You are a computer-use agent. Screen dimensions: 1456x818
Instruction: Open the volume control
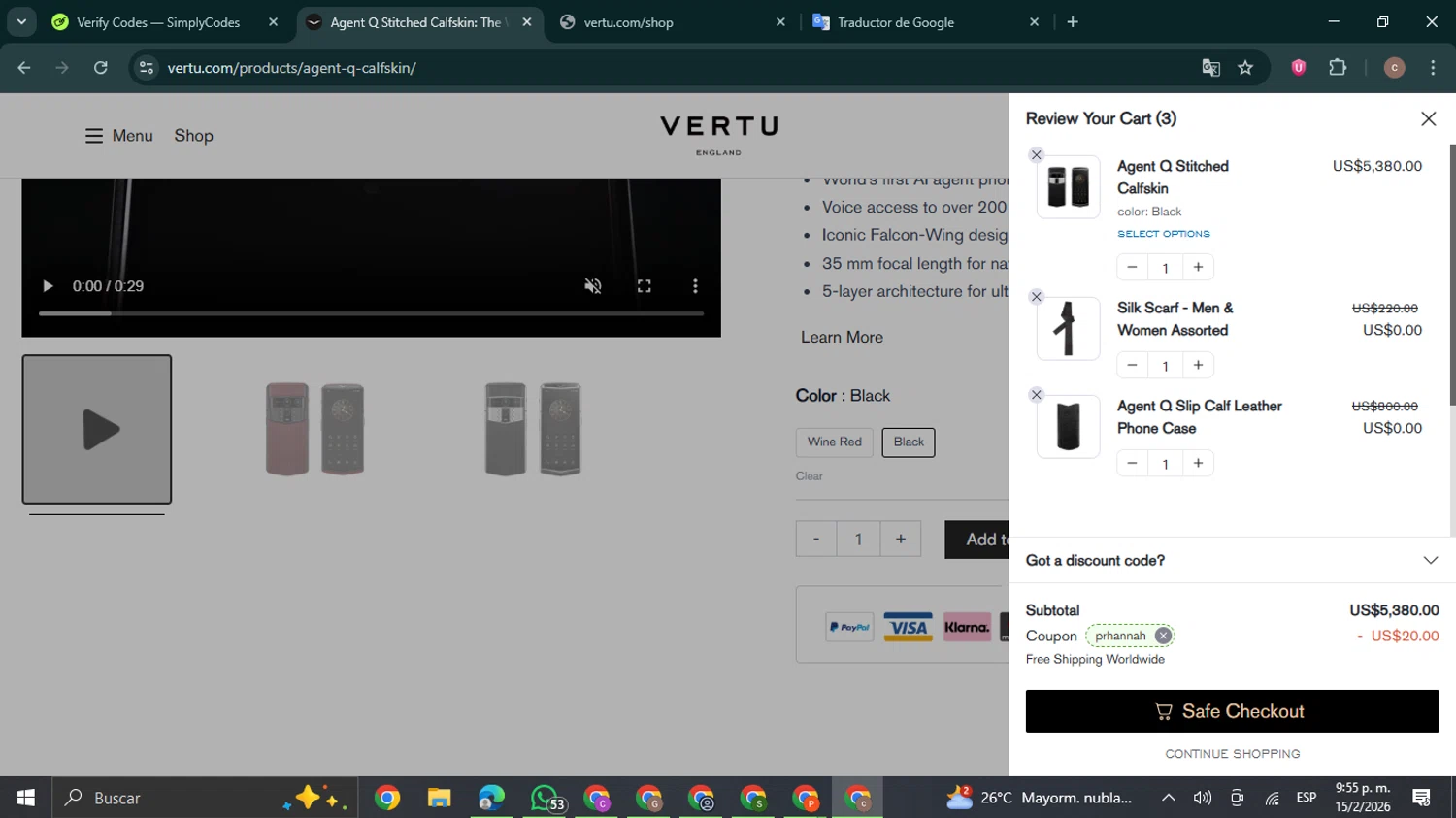[1203, 798]
